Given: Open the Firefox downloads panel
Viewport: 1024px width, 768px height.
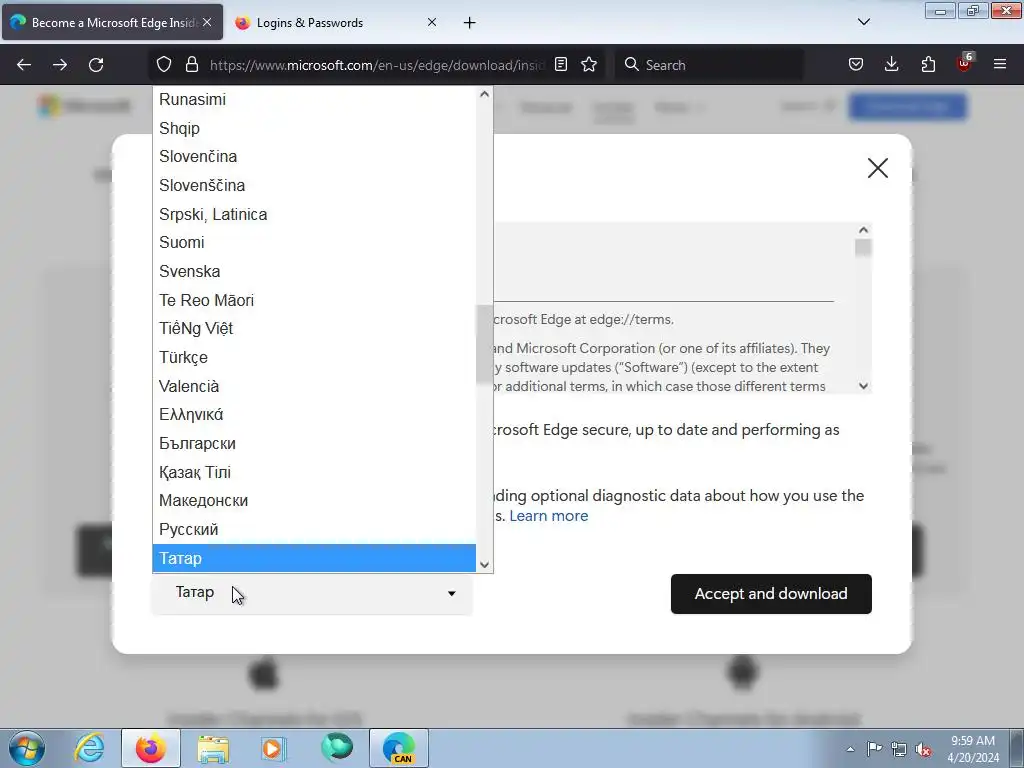Looking at the screenshot, I should point(891,65).
